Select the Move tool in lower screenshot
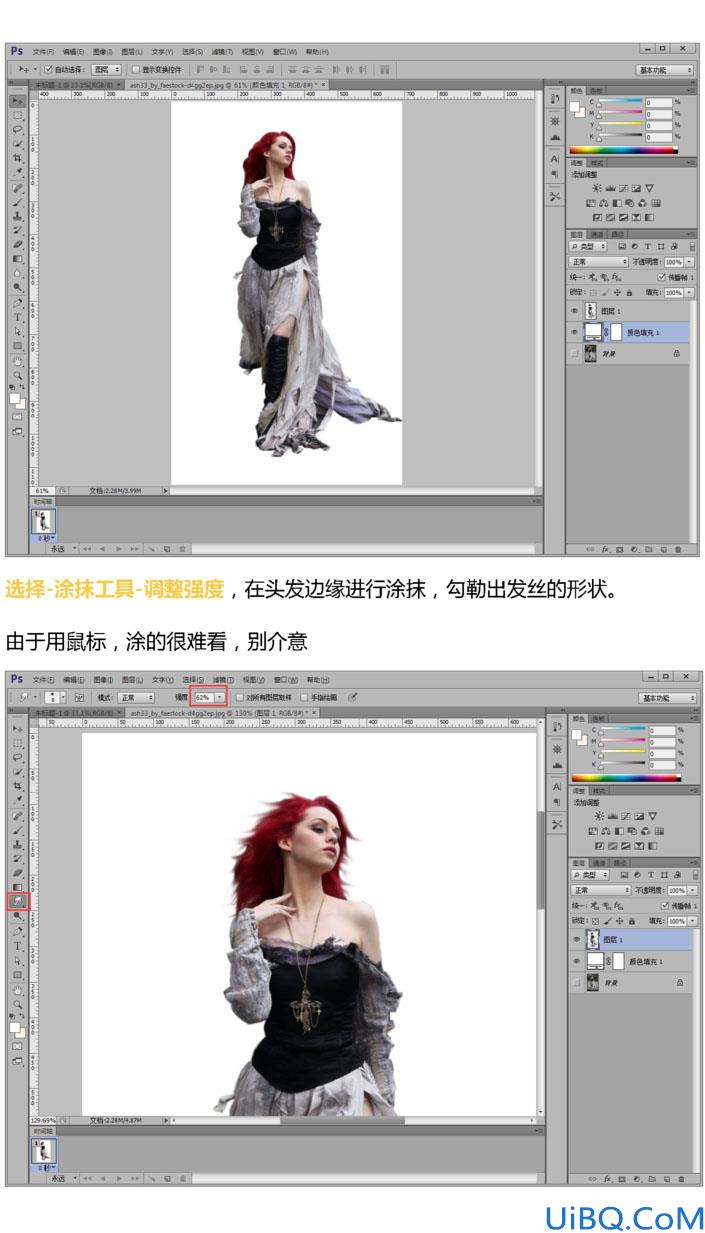The width and height of the screenshot is (705, 1233). [x=18, y=728]
